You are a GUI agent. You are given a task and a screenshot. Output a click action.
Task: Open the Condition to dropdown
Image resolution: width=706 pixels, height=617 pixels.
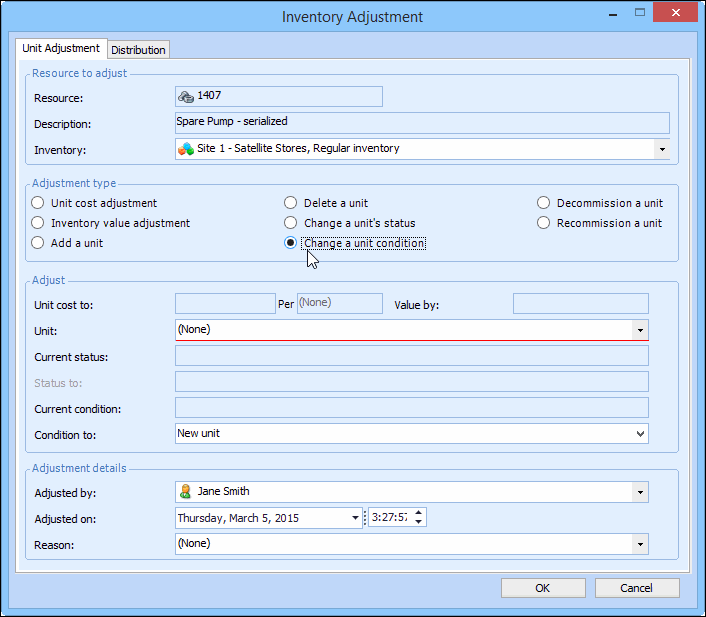[639, 434]
